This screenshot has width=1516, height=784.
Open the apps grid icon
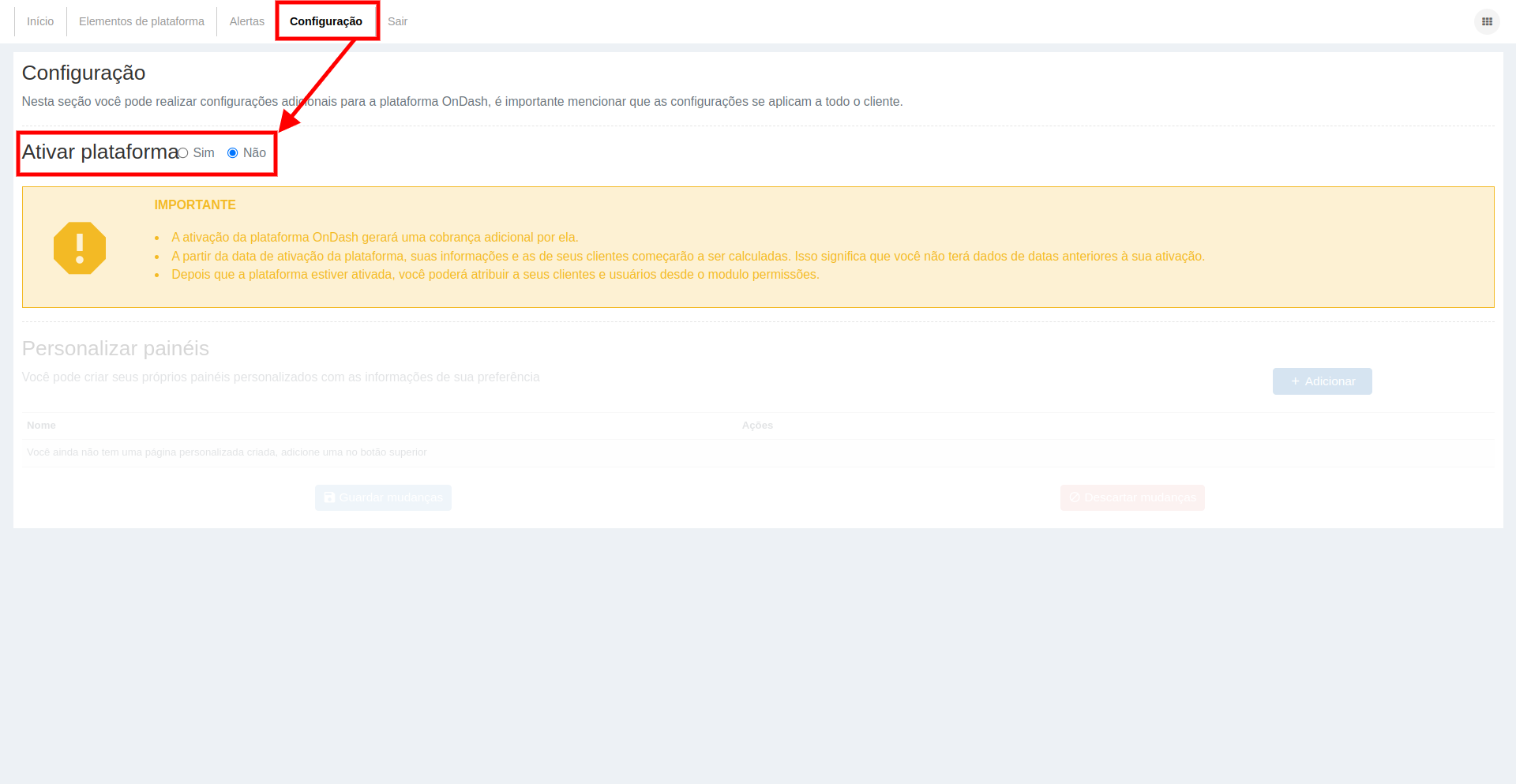tap(1487, 21)
